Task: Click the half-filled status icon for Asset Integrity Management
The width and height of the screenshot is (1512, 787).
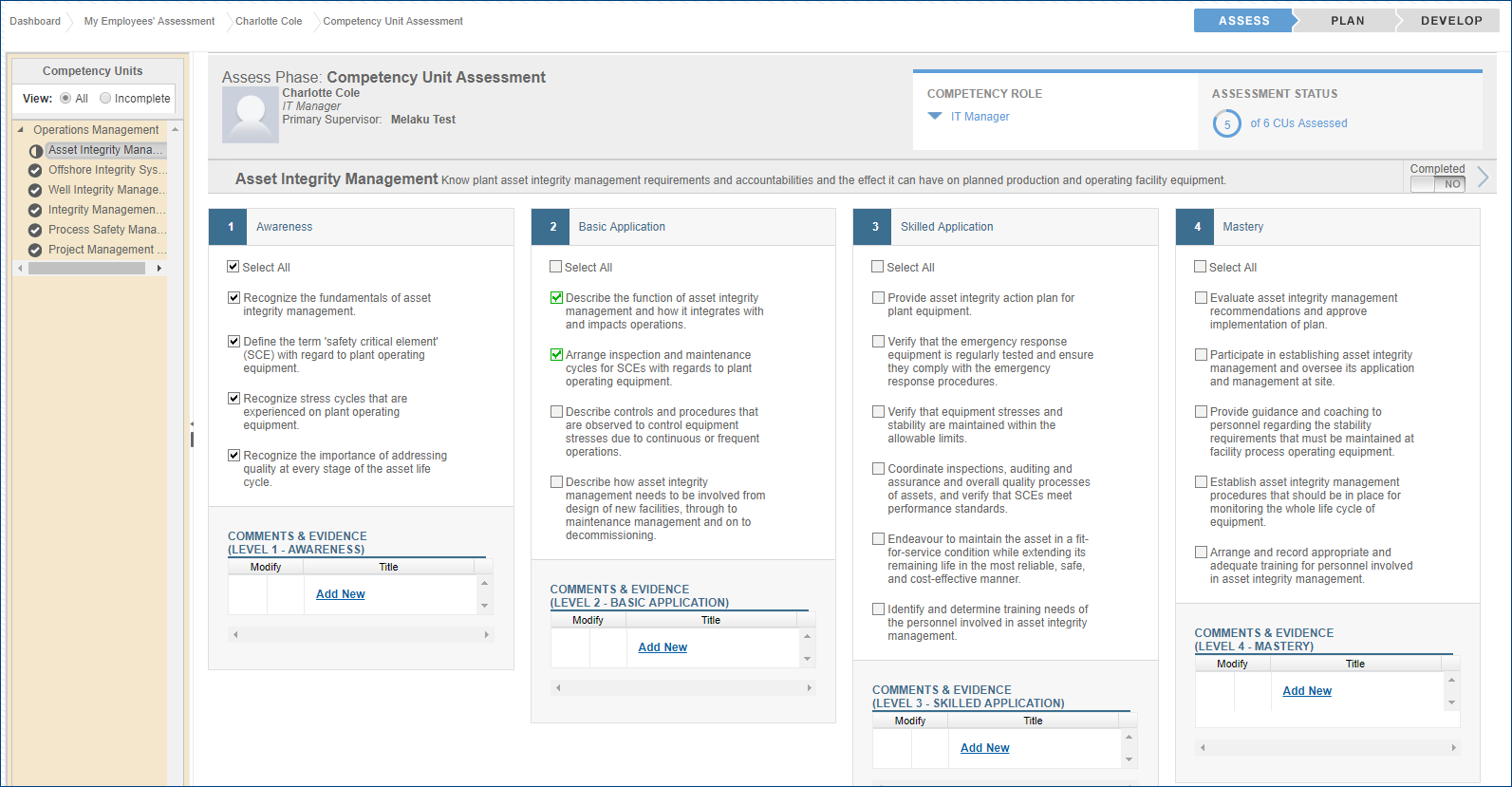Action: (36, 151)
